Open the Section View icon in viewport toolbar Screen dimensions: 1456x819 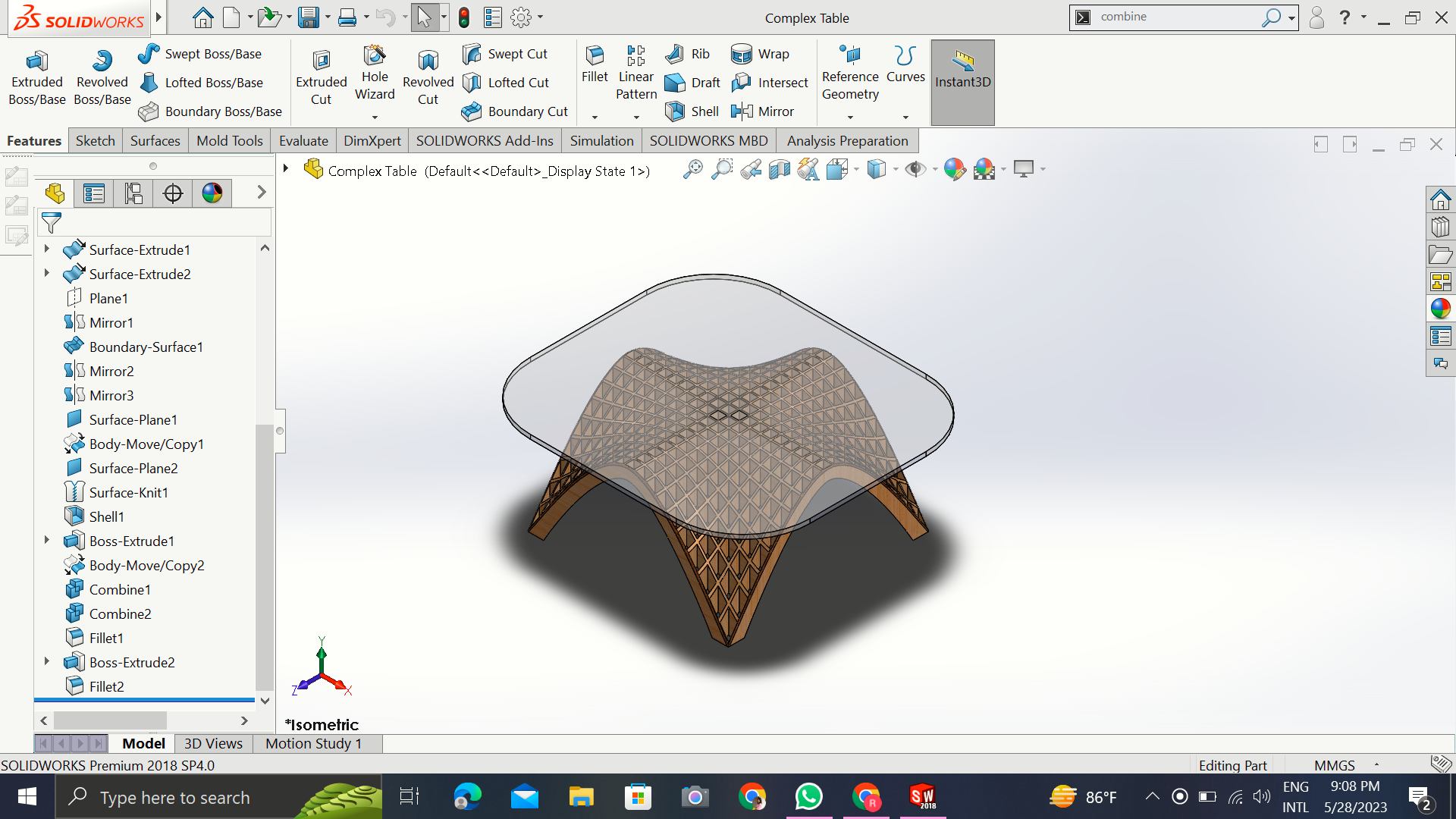tap(780, 170)
